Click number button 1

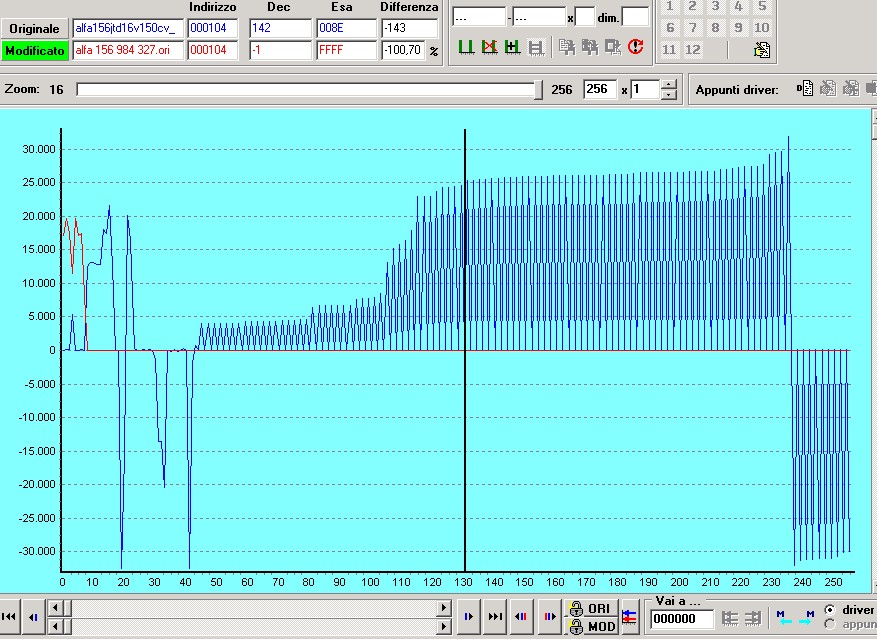click(669, 6)
